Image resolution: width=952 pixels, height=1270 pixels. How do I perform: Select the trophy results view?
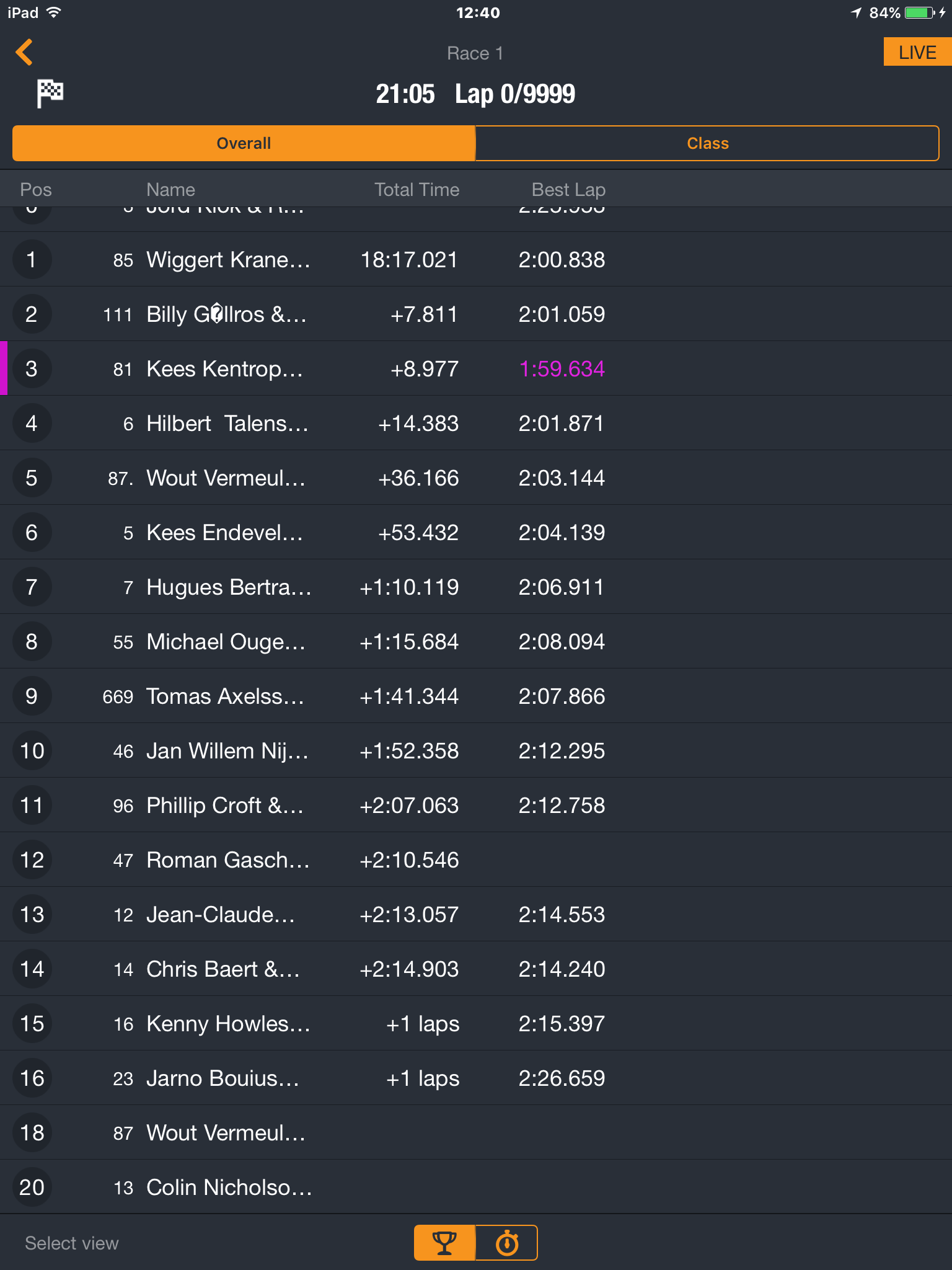point(444,1243)
